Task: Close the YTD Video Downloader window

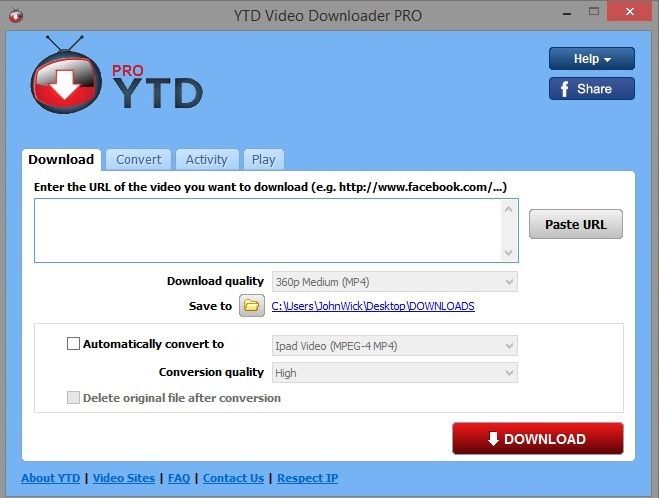Action: click(630, 11)
